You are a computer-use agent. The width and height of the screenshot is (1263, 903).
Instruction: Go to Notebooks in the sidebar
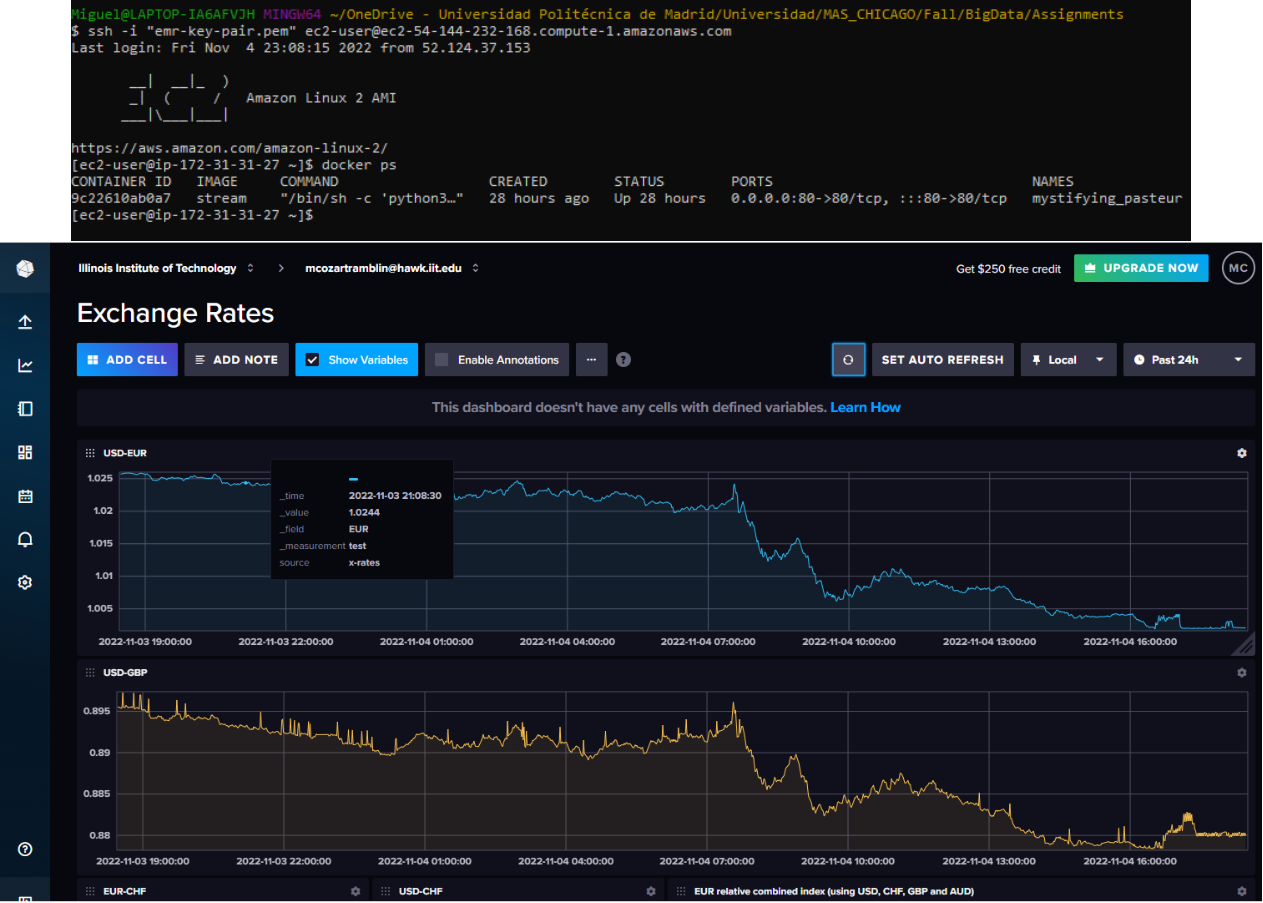click(25, 409)
